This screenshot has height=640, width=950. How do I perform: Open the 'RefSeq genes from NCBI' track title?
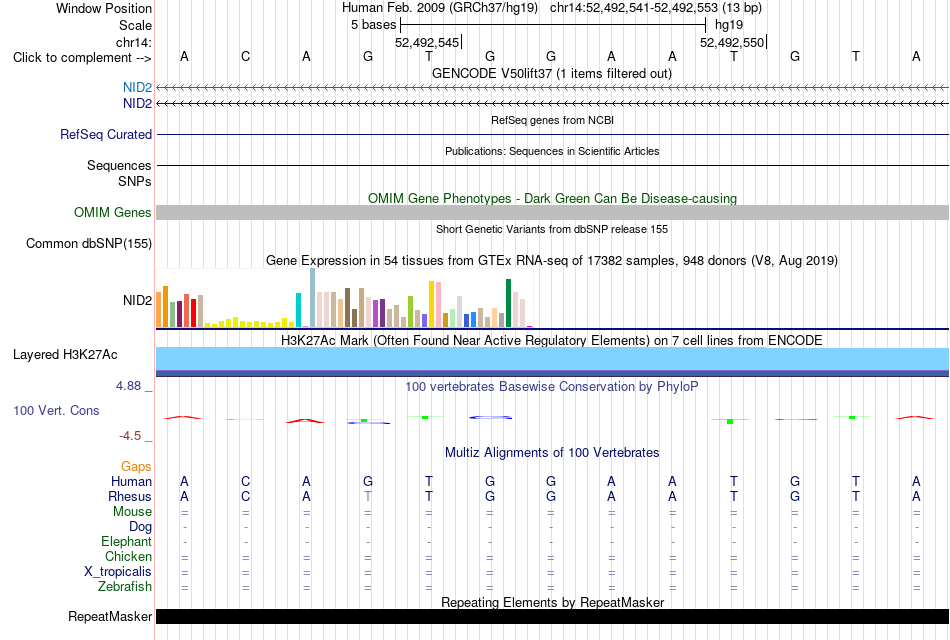click(552, 120)
